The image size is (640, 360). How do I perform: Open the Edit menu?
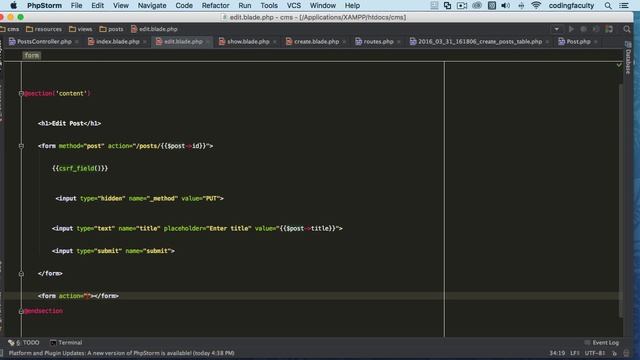98,5
